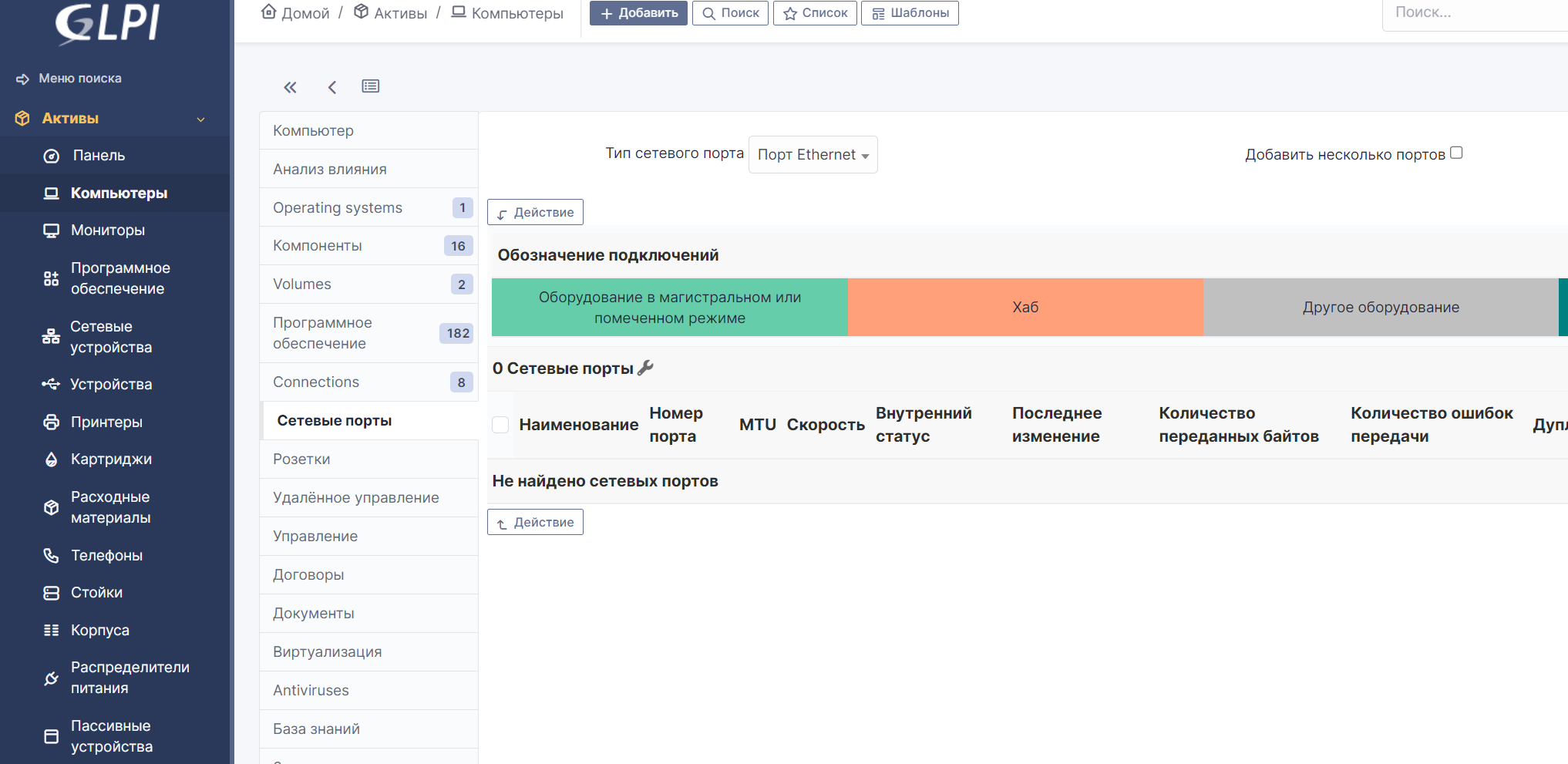Click the Расходные материалы box icon
The image size is (1568, 764).
tap(51, 507)
